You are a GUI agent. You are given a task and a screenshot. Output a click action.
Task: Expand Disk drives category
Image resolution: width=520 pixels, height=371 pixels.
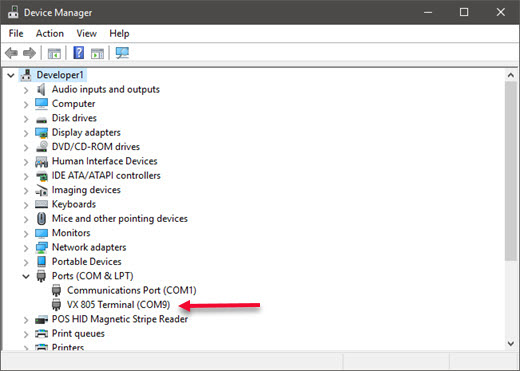26,119
